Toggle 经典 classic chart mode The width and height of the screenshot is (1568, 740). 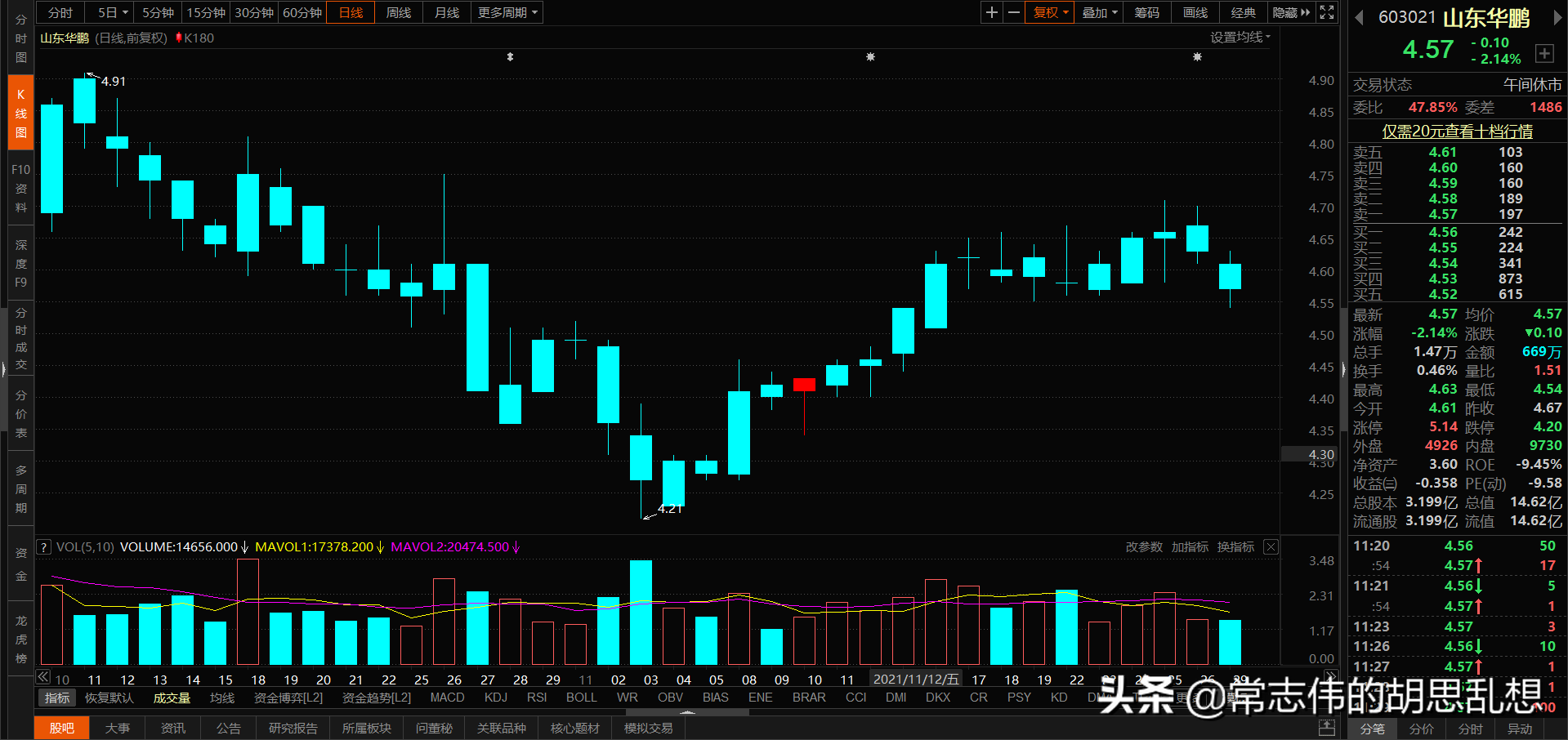tap(1243, 12)
